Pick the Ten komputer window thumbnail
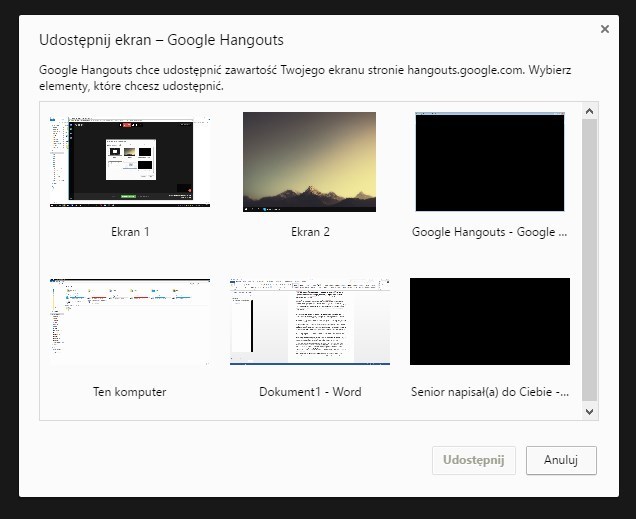The width and height of the screenshot is (636, 519). coord(130,322)
